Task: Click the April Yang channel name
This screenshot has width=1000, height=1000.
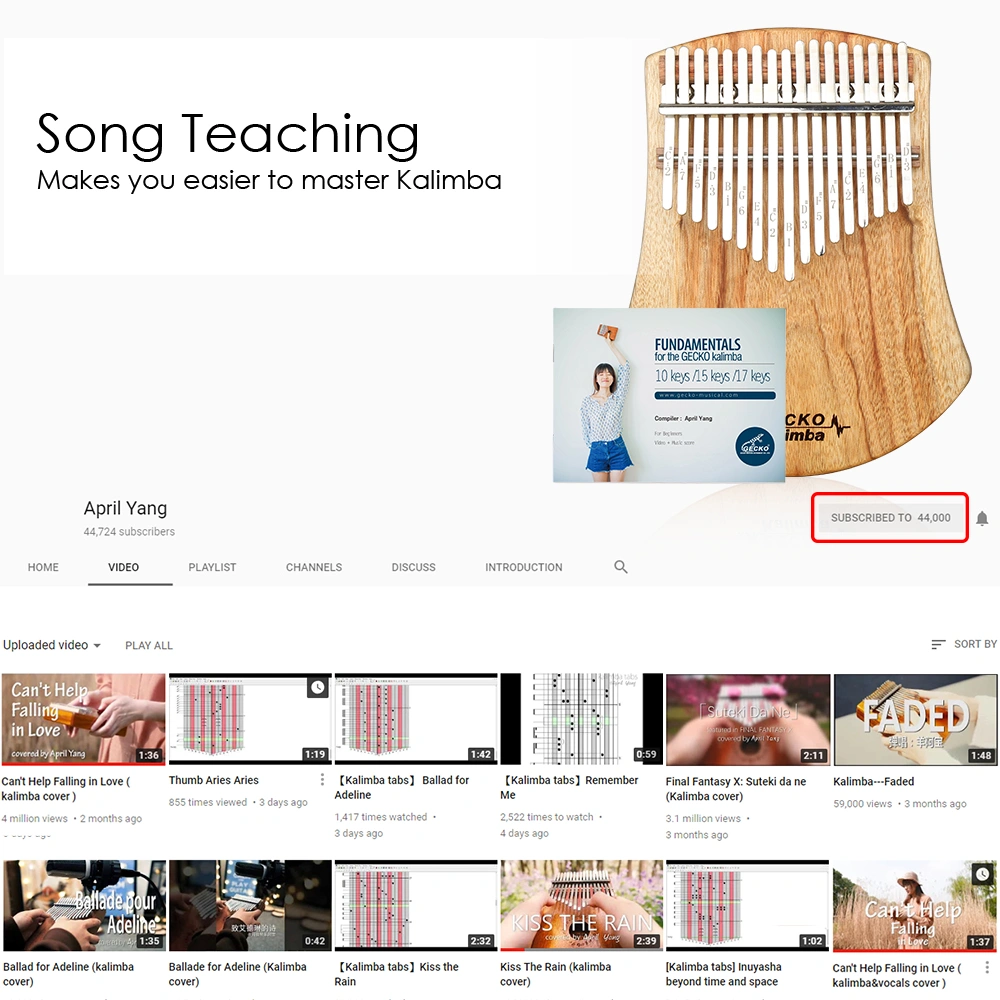Action: 126,508
